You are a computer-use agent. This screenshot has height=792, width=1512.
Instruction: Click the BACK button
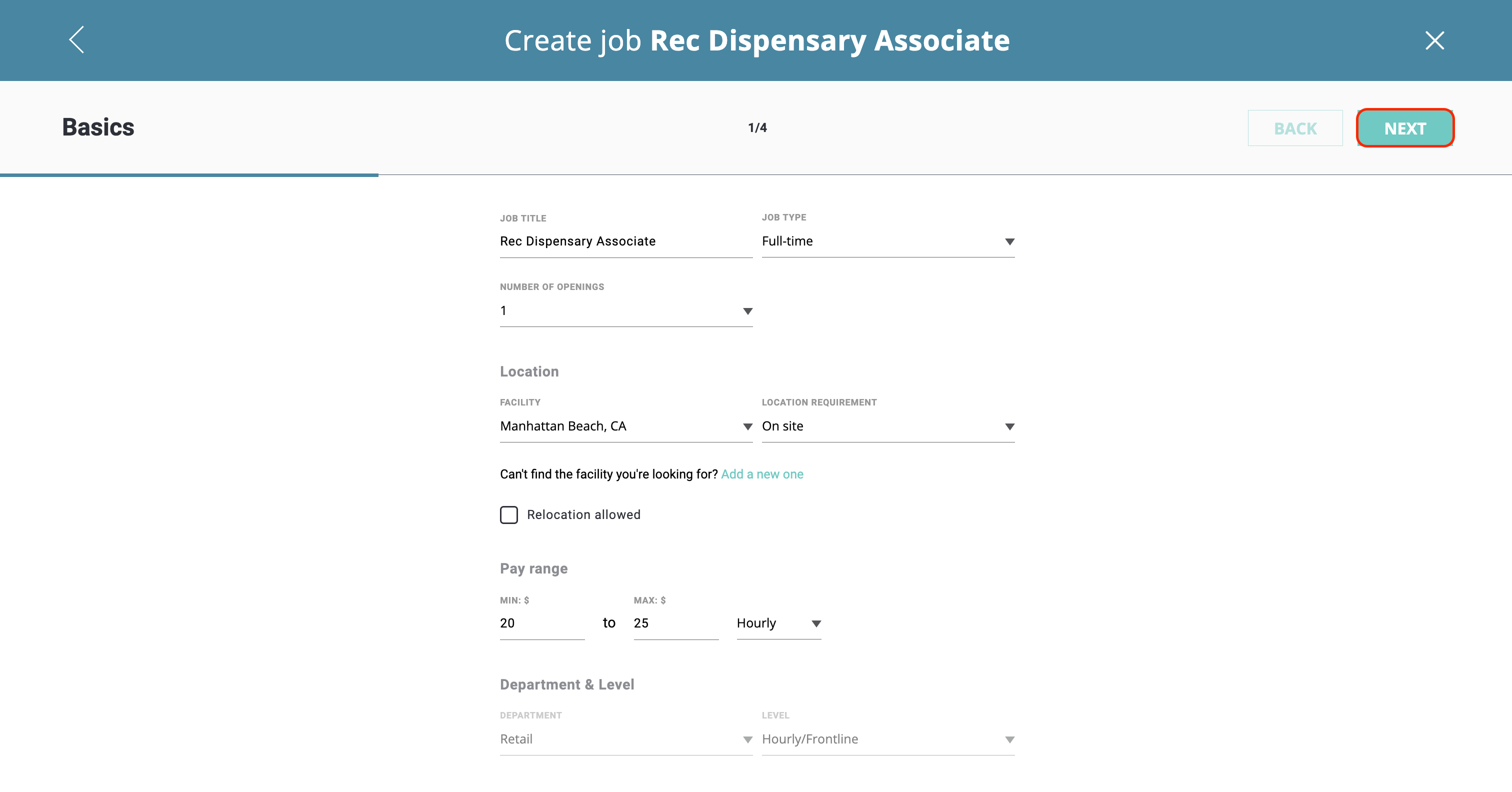[x=1295, y=128]
